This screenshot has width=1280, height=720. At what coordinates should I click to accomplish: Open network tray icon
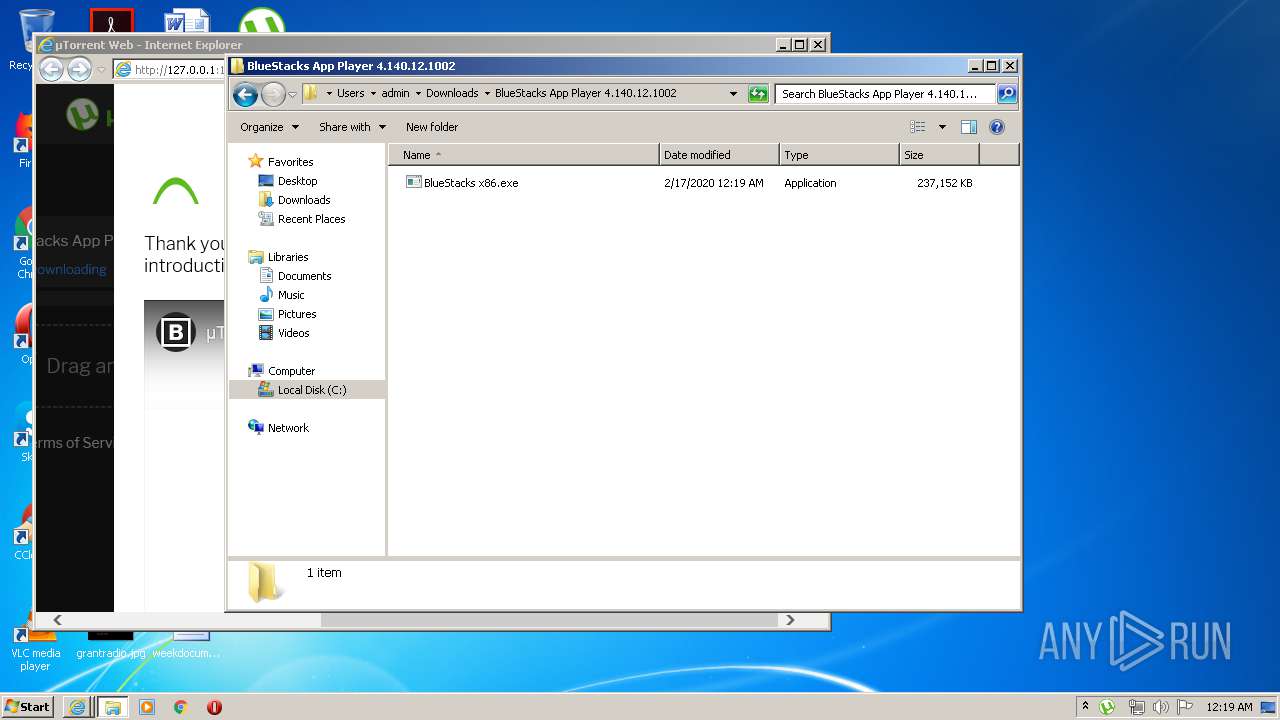1136,707
